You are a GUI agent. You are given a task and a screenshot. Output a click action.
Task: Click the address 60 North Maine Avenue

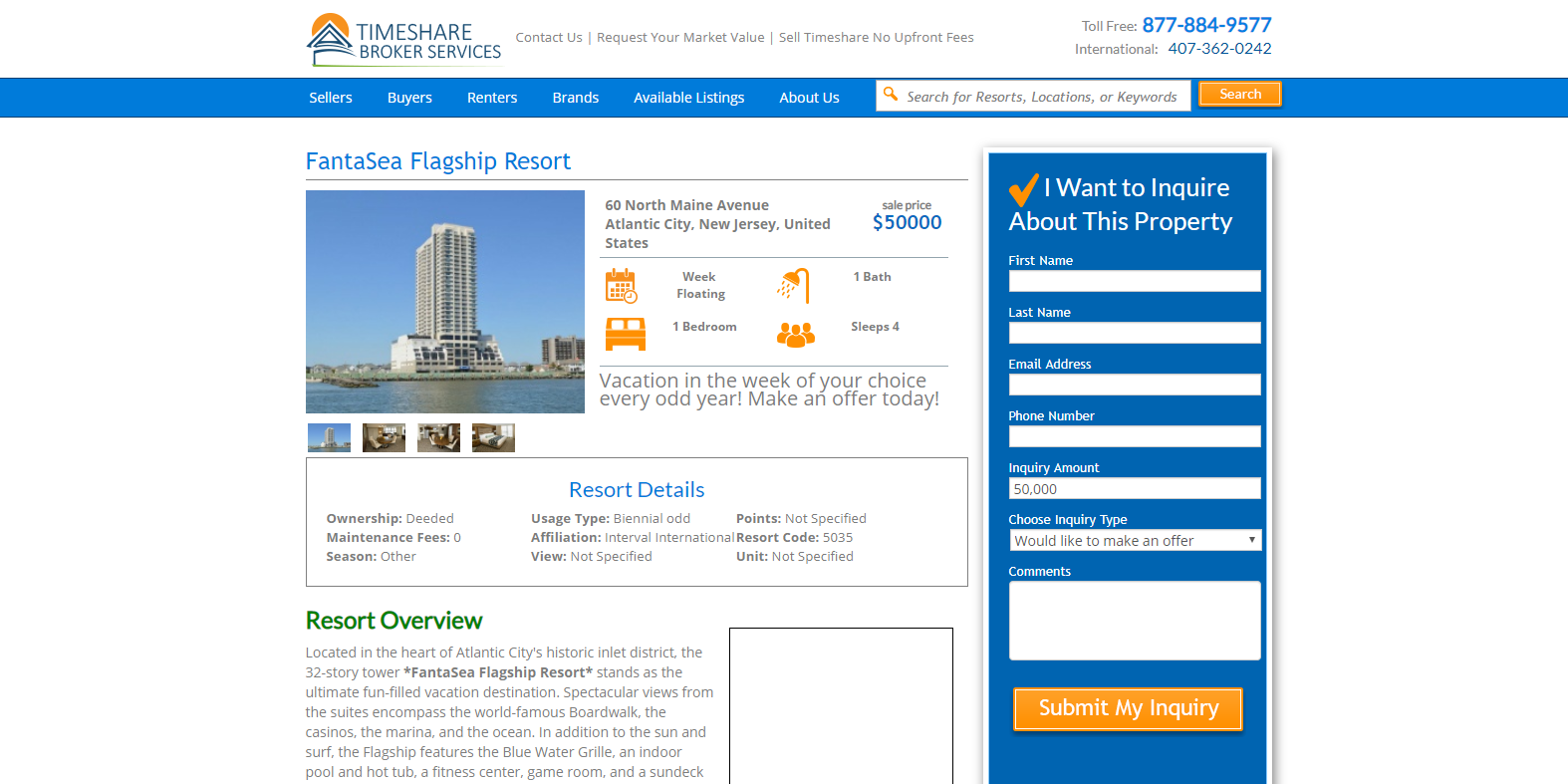(686, 205)
